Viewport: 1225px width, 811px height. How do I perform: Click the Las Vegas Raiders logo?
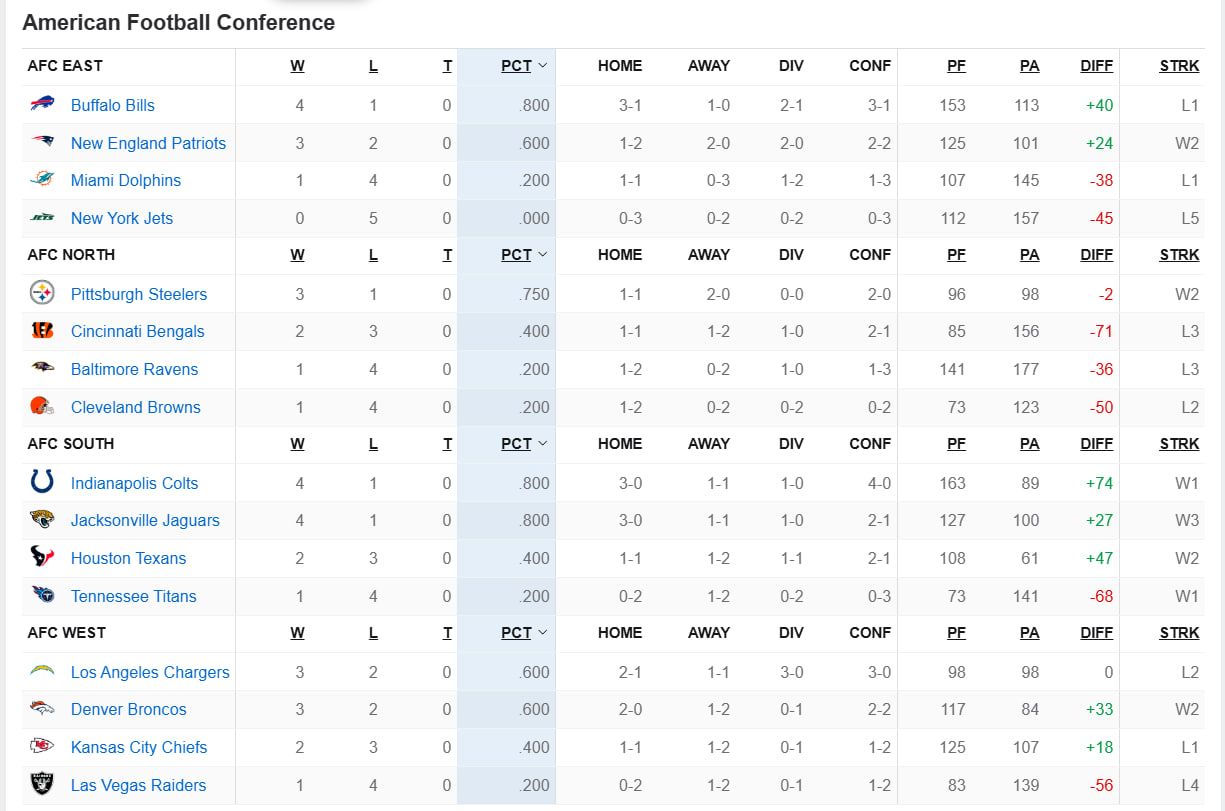[x=42, y=785]
